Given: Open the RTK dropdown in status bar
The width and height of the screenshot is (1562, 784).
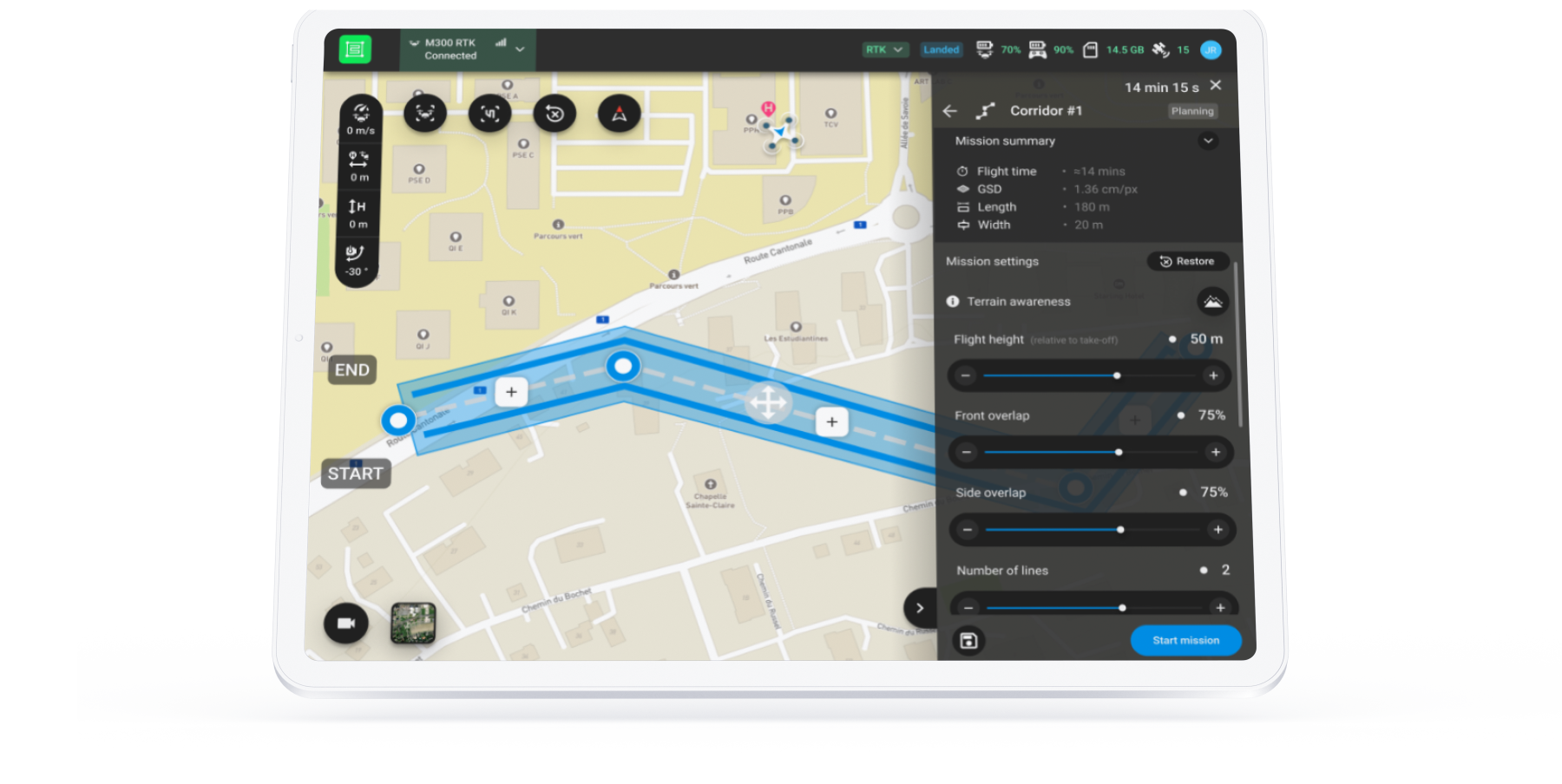Looking at the screenshot, I should coord(885,49).
